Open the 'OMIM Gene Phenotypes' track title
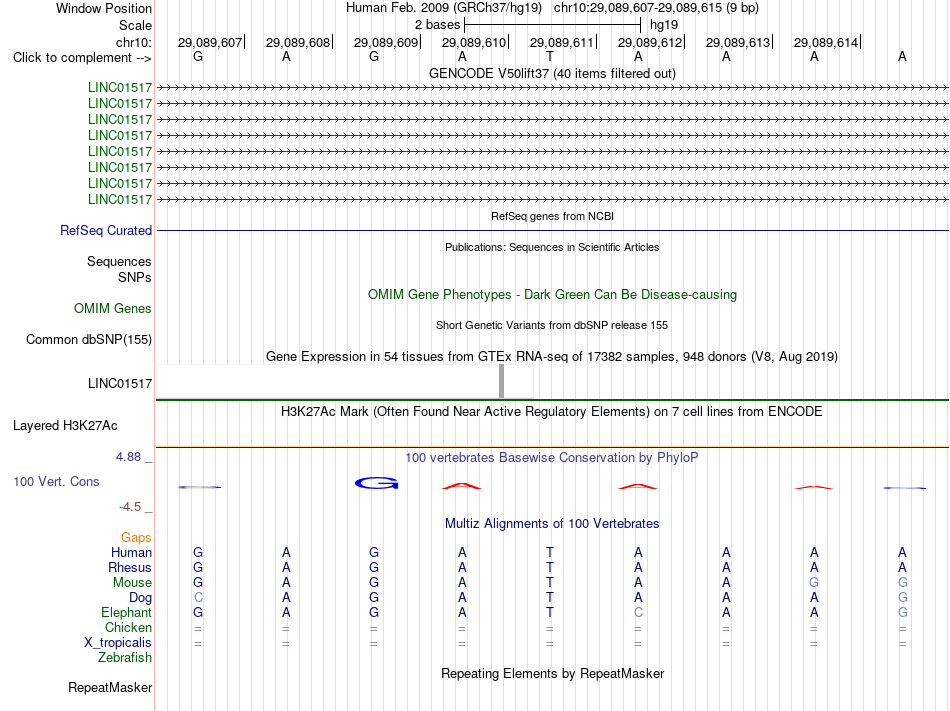This screenshot has width=950, height=711. coord(552,294)
